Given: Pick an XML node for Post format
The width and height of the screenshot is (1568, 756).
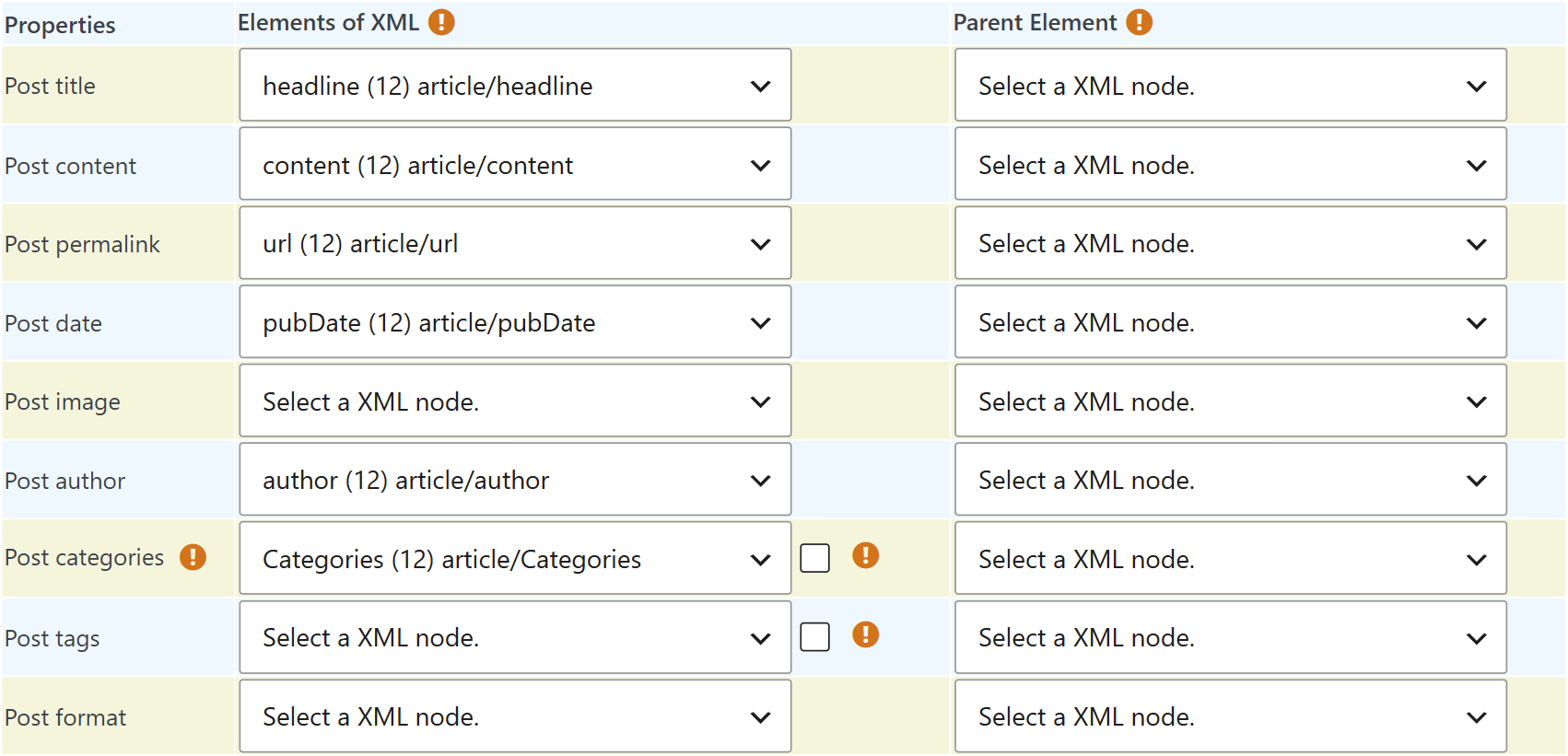Looking at the screenshot, I should (515, 717).
